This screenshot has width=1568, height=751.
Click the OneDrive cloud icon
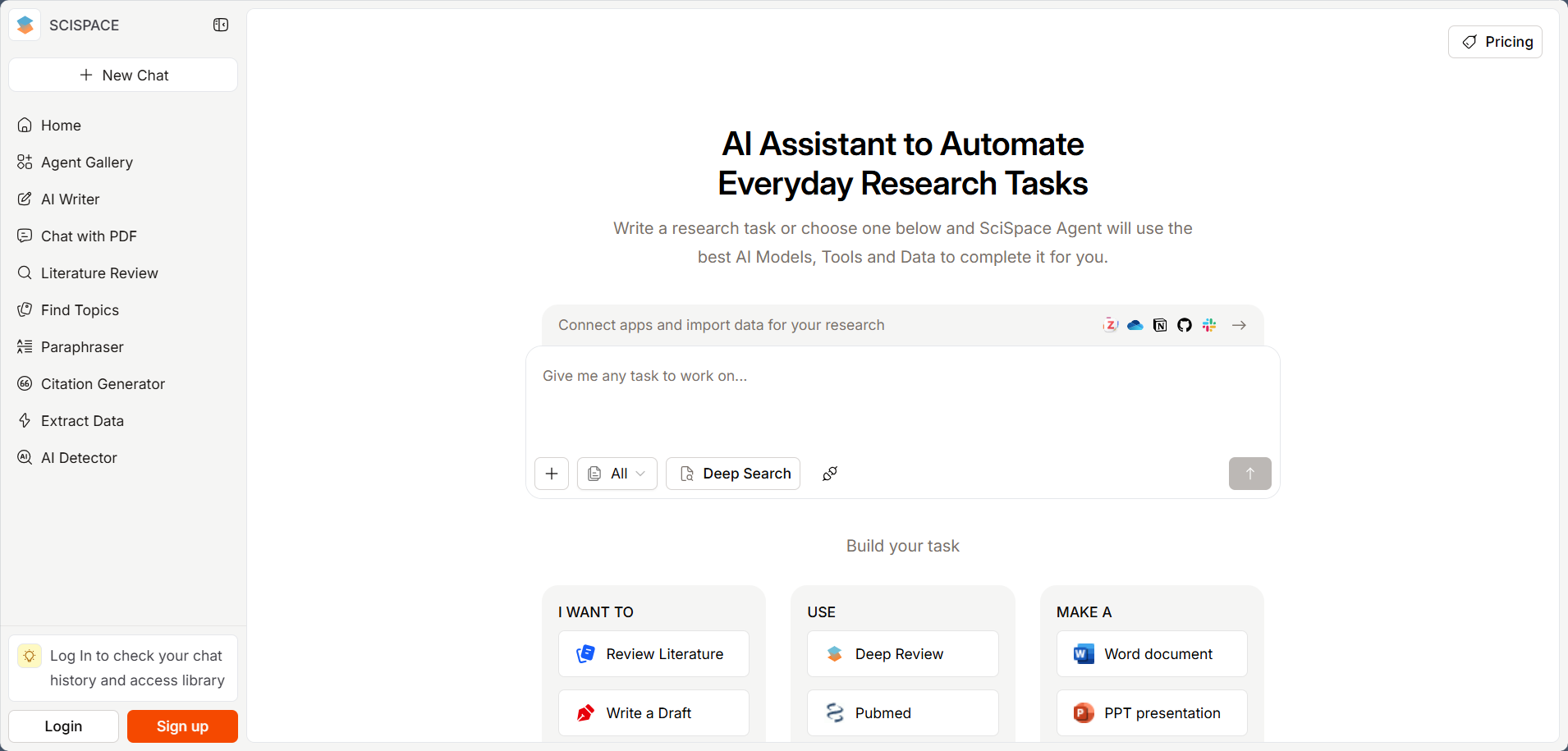pos(1135,325)
